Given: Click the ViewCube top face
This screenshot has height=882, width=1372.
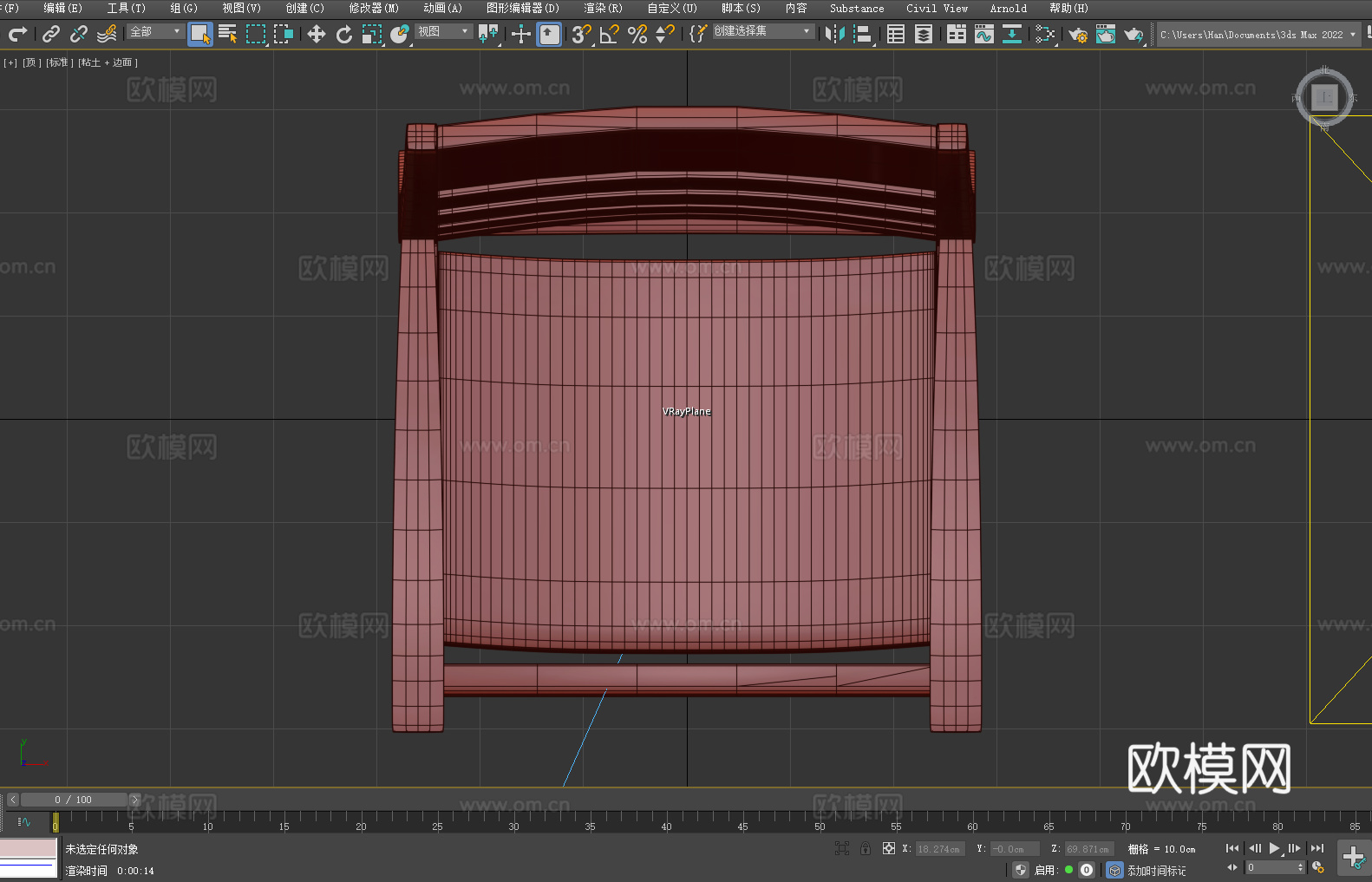Looking at the screenshot, I should point(1324,97).
